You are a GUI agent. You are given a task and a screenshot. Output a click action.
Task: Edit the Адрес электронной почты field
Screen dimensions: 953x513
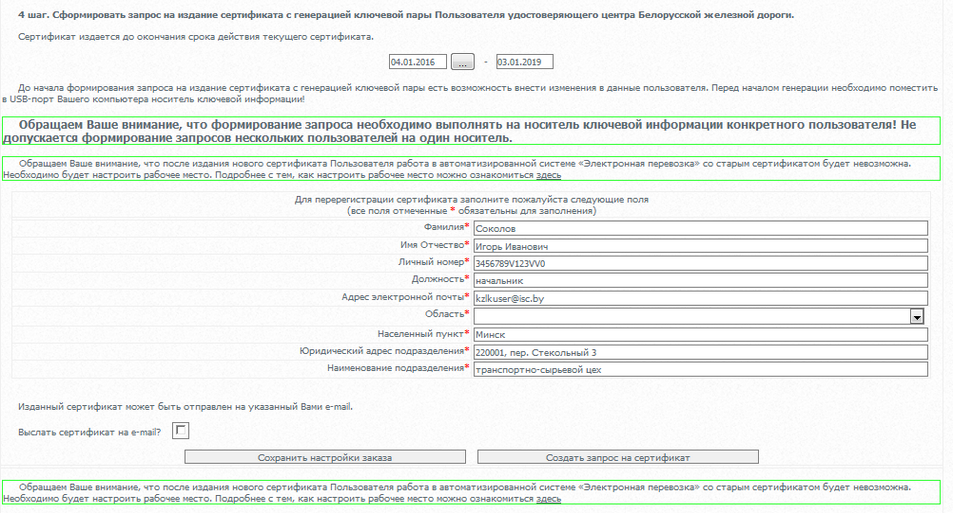pyautogui.click(x=700, y=298)
